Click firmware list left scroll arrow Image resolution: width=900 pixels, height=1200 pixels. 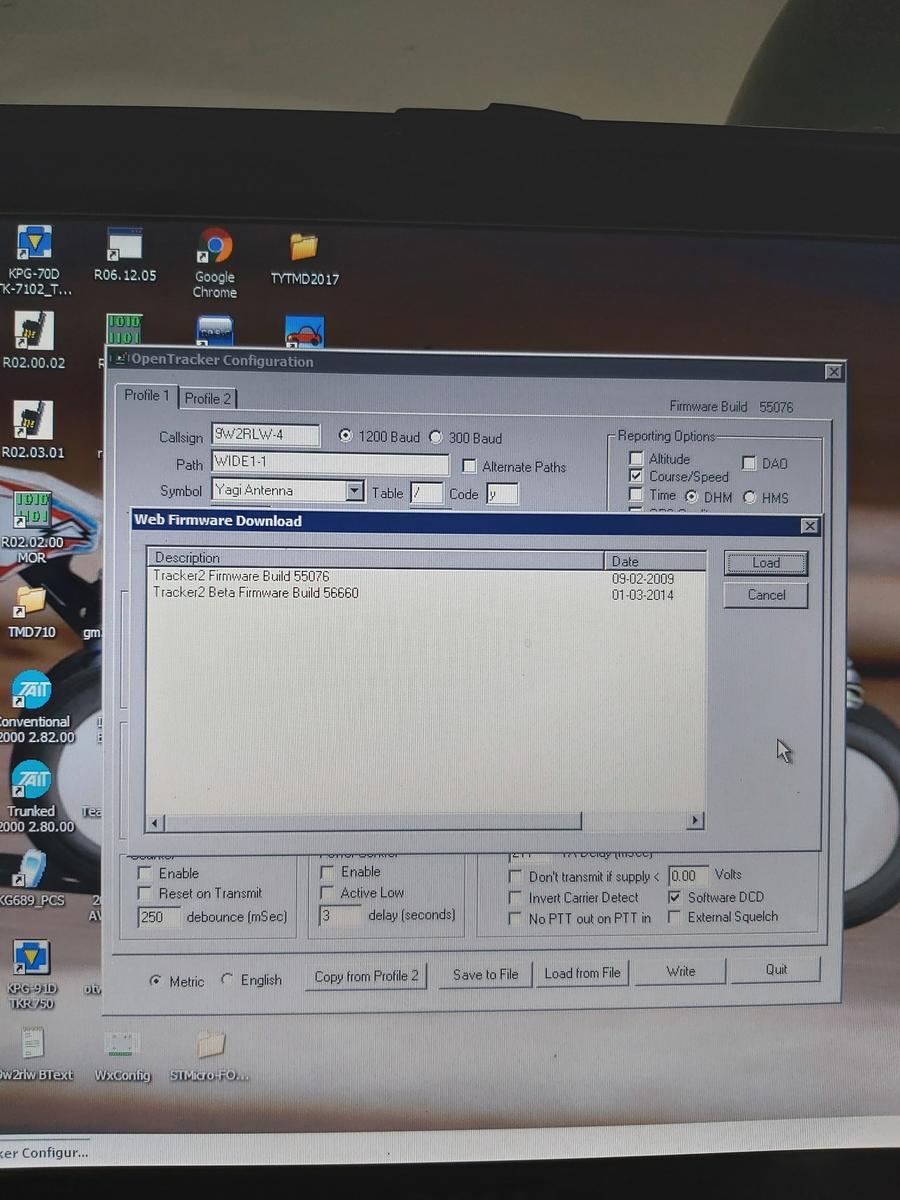156,823
